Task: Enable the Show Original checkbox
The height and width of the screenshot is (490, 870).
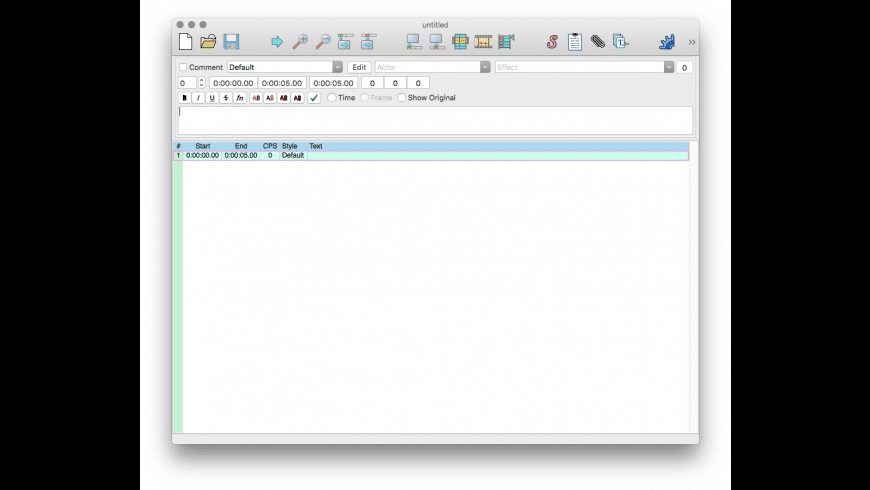Action: pyautogui.click(x=402, y=98)
